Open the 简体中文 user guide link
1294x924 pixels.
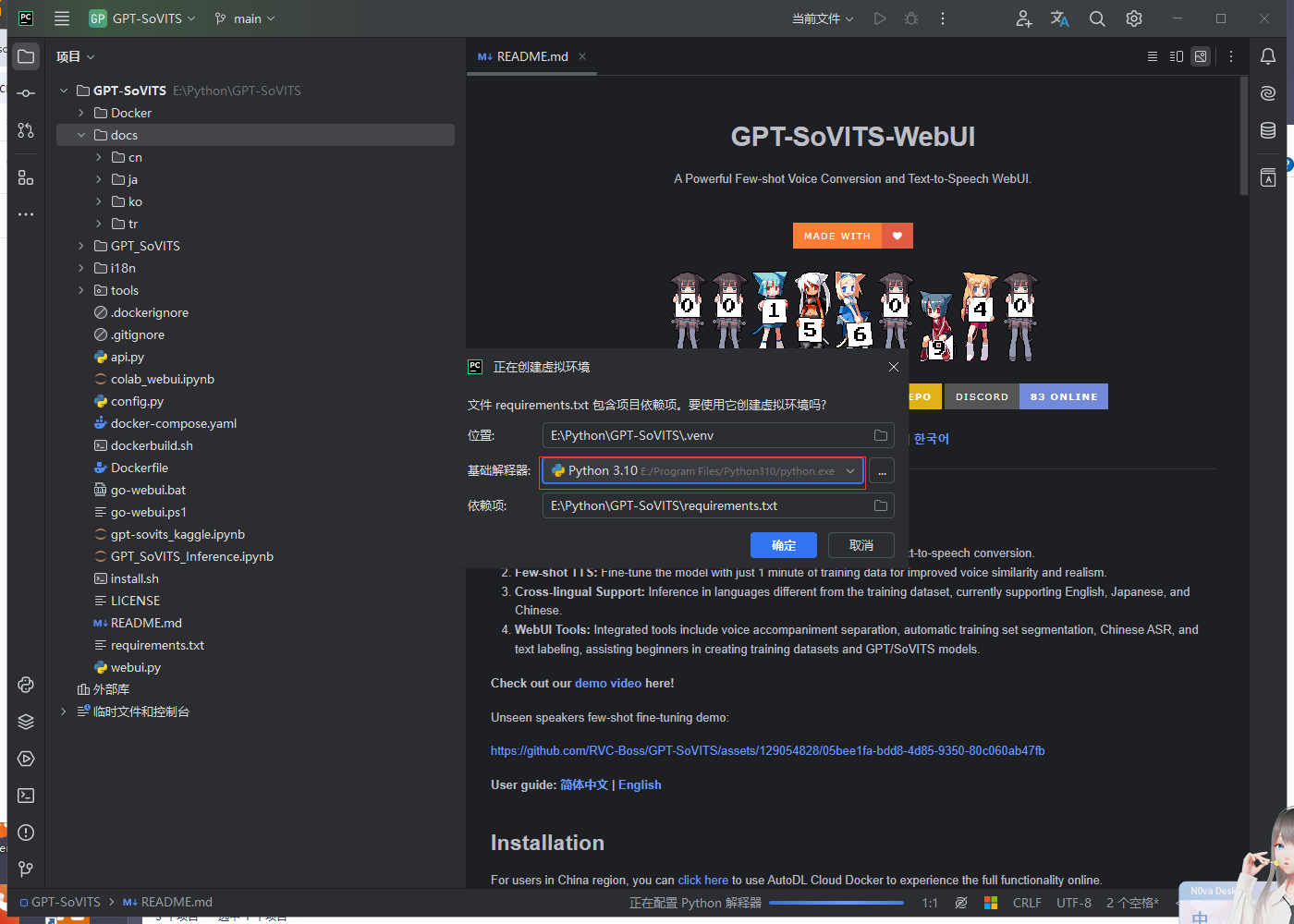click(584, 784)
